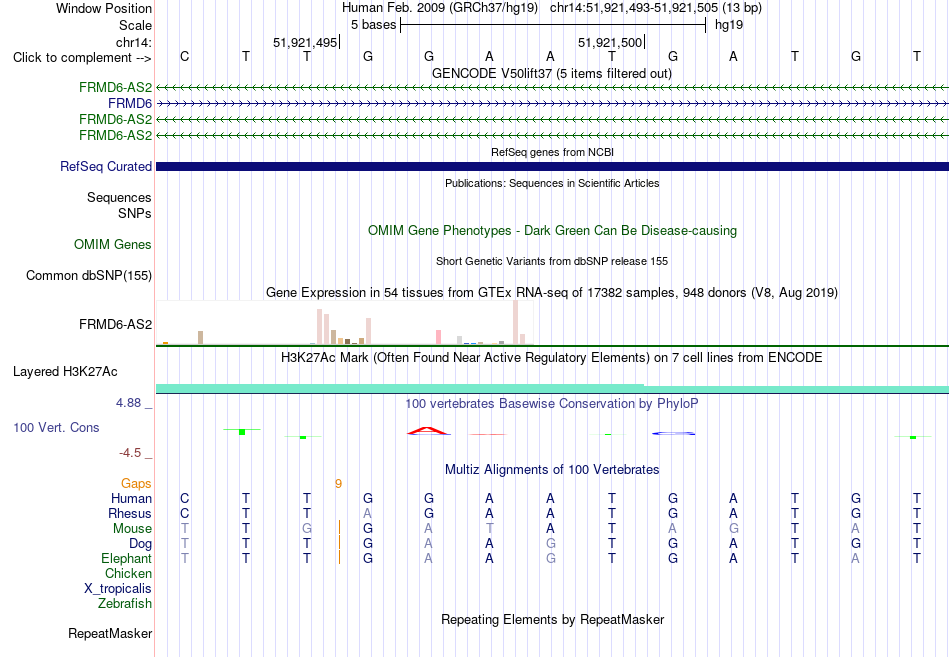Open the Layered H3K27Ac track label

65,372
